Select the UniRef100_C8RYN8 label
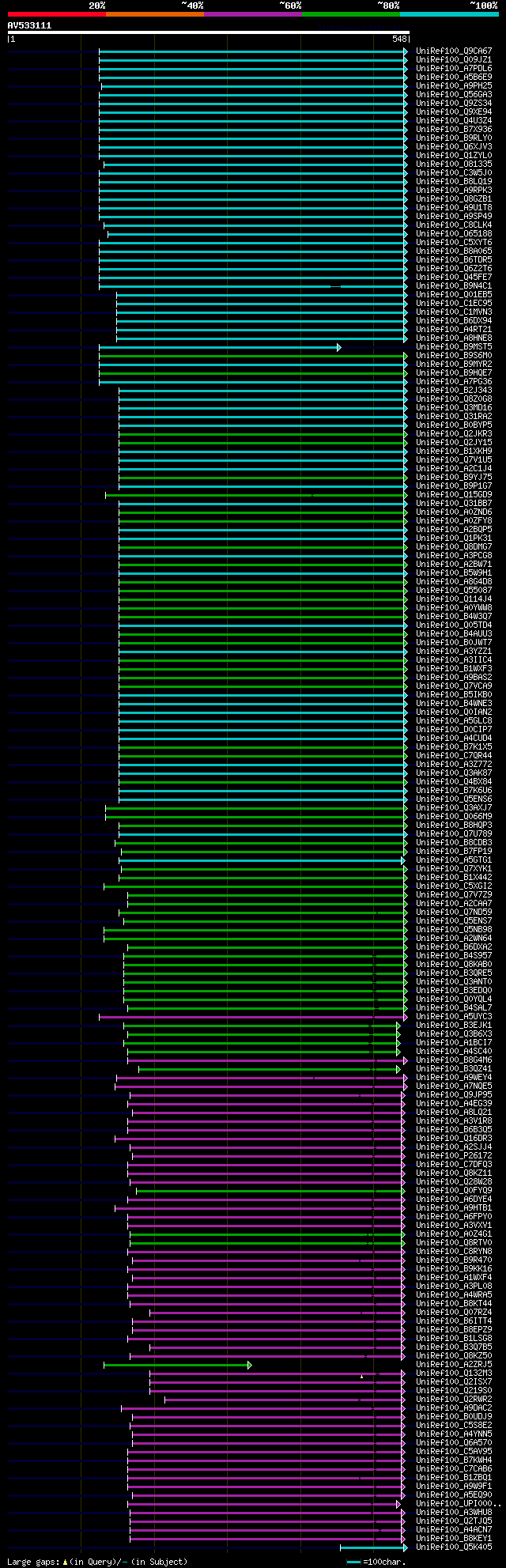506x1568 pixels. pyautogui.click(x=454, y=1252)
